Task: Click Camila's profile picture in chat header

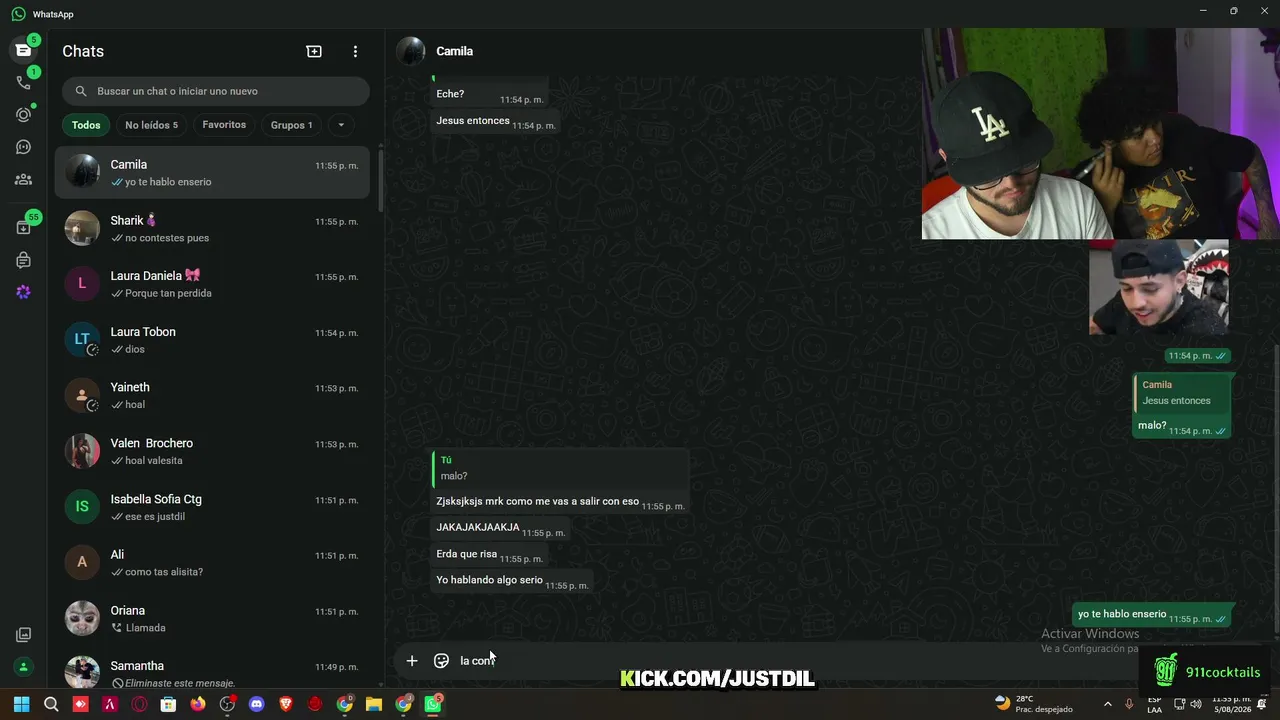Action: [411, 51]
